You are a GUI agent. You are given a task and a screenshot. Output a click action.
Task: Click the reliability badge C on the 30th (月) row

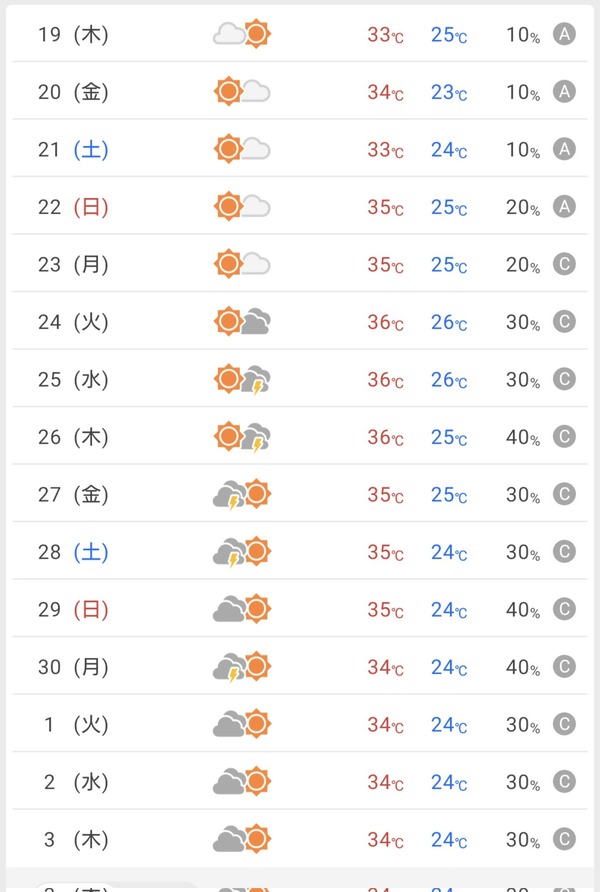click(564, 667)
